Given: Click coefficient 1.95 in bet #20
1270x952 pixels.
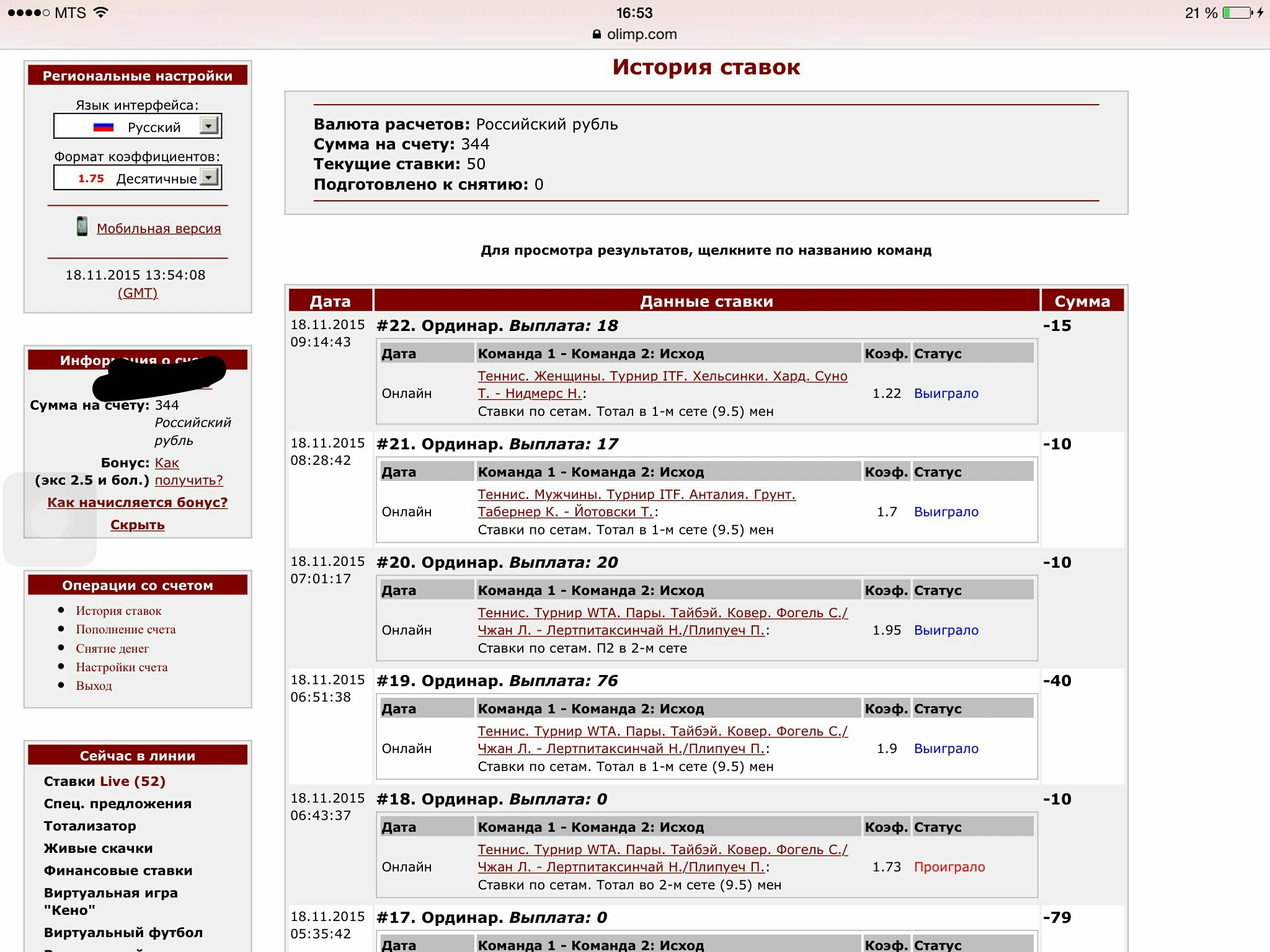Looking at the screenshot, I should [887, 630].
